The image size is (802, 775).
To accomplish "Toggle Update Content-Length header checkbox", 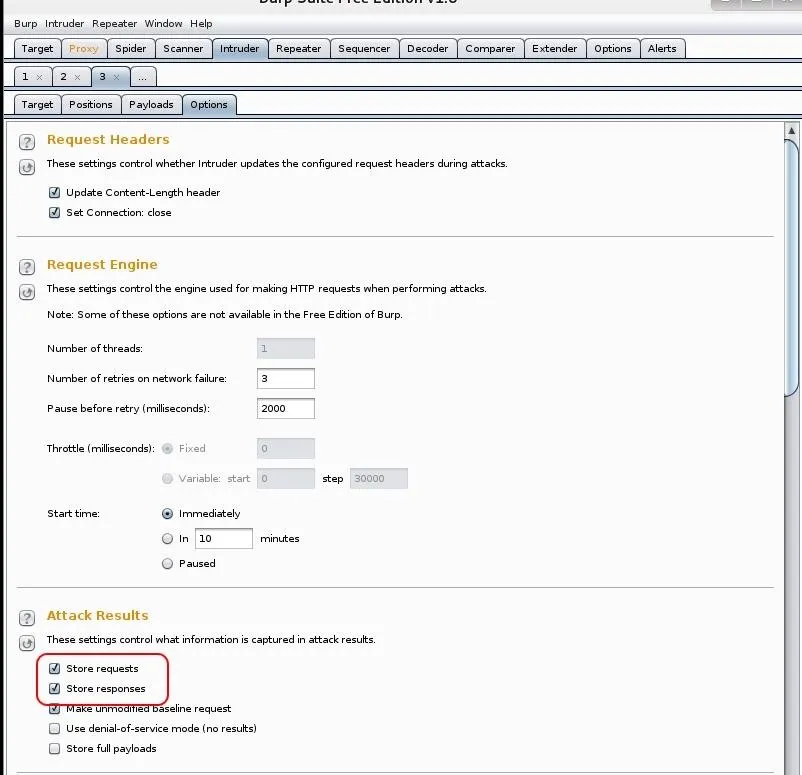I will coord(54,192).
